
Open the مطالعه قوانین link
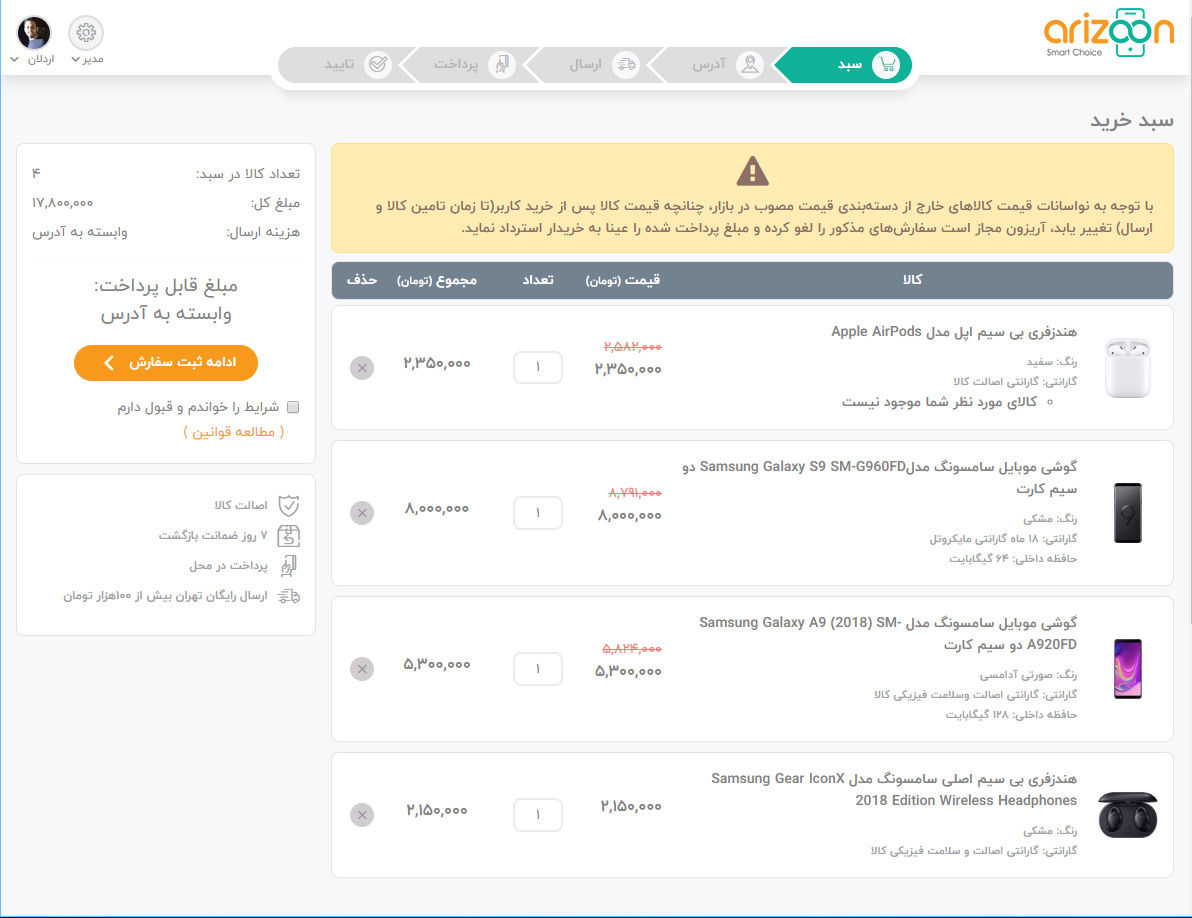point(233,432)
